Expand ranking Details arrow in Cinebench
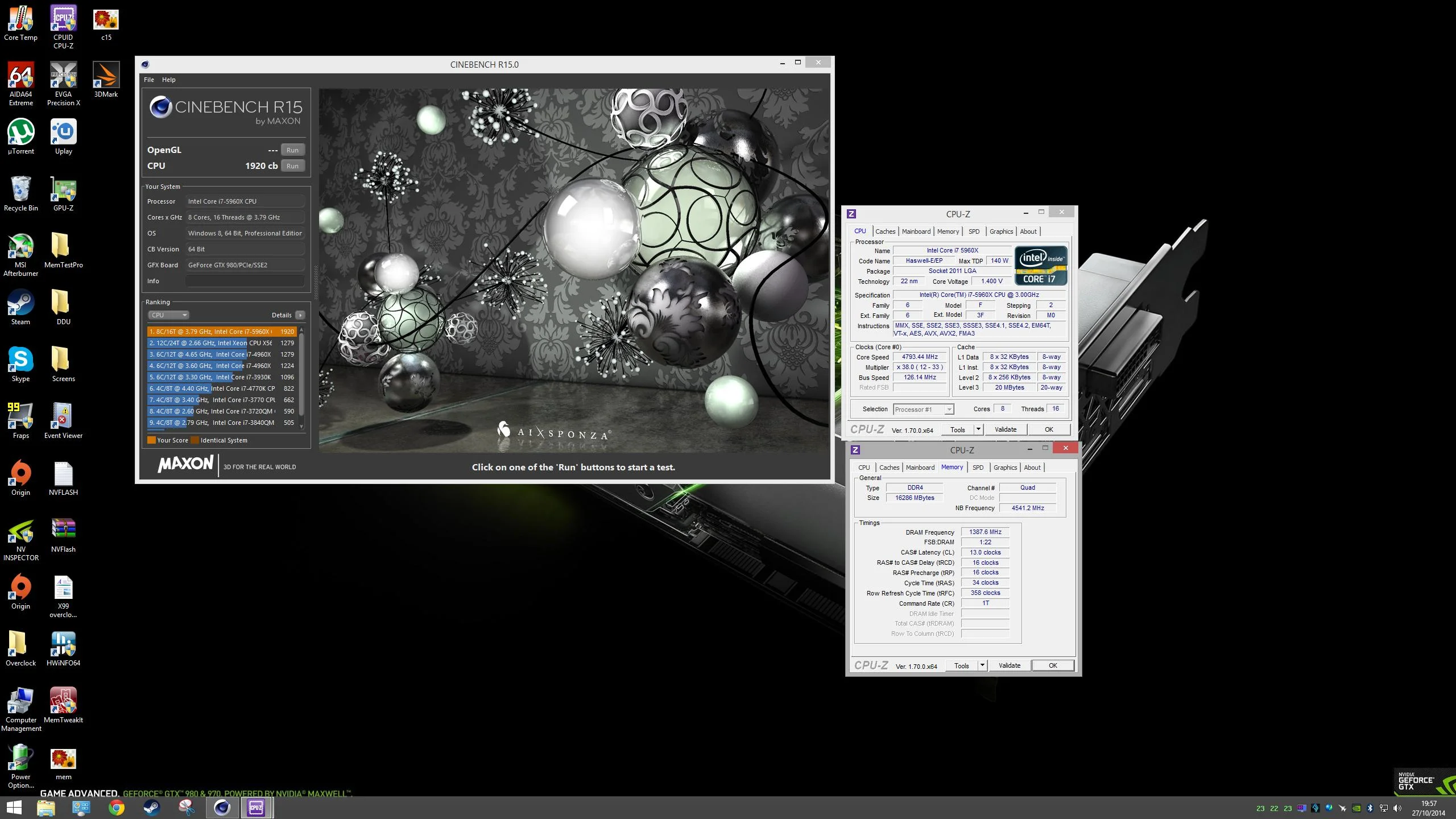 tap(300, 315)
